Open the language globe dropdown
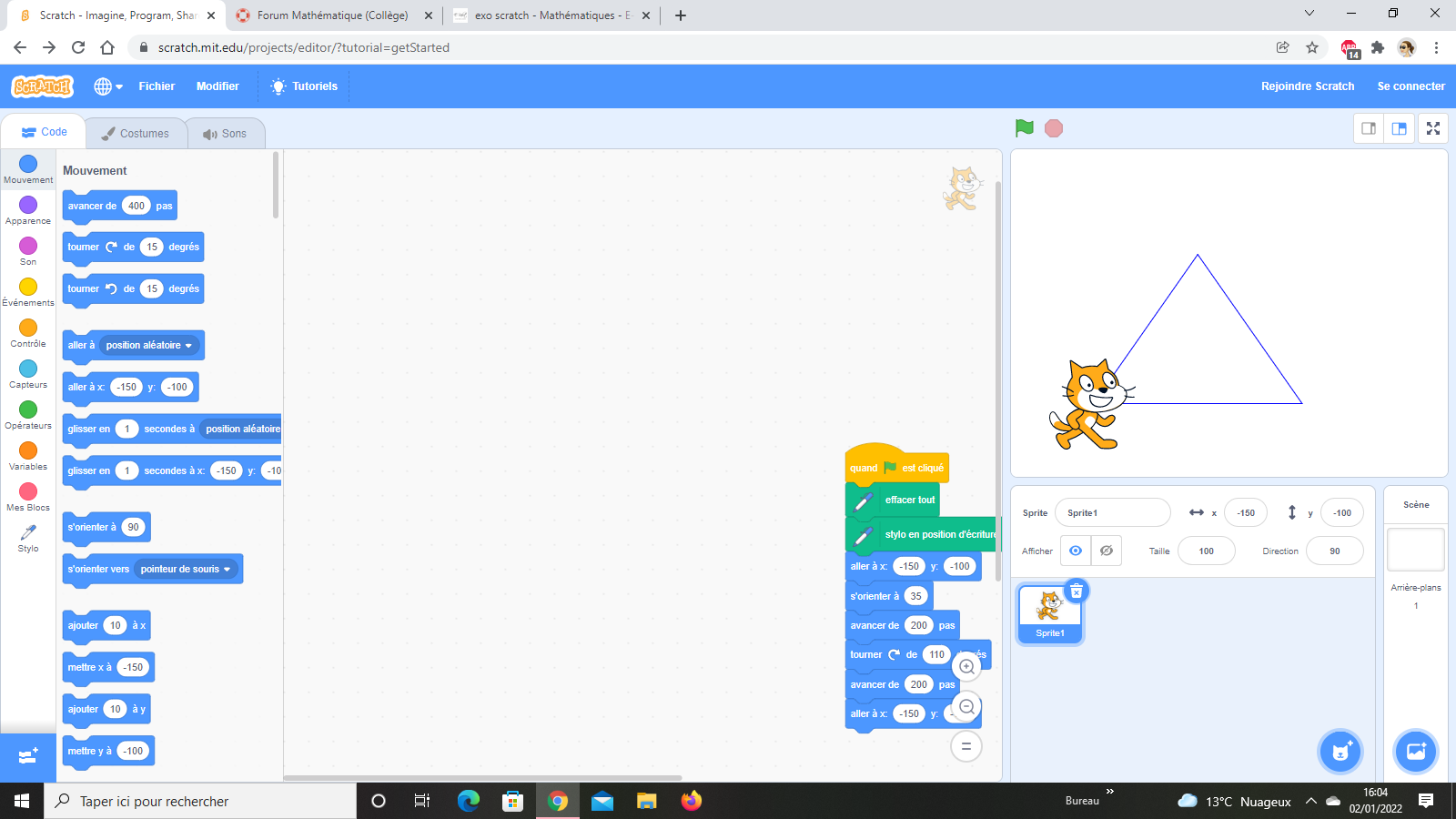The width and height of the screenshot is (1456, 819). [108, 86]
